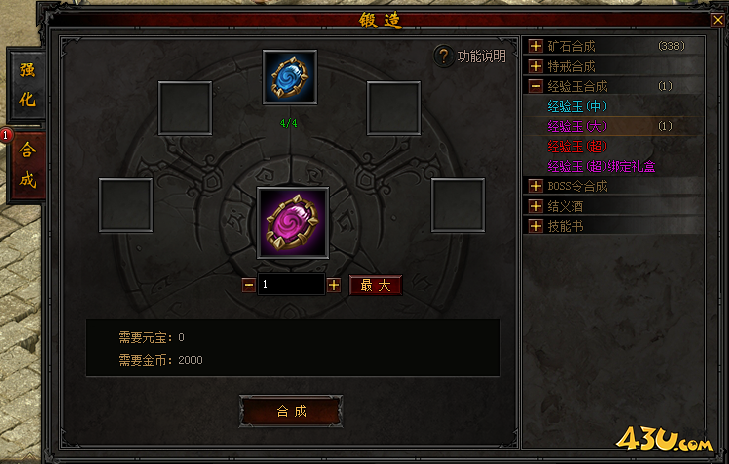Switch to the 强化 tab
Viewport: 729px width, 464px height.
point(27,85)
